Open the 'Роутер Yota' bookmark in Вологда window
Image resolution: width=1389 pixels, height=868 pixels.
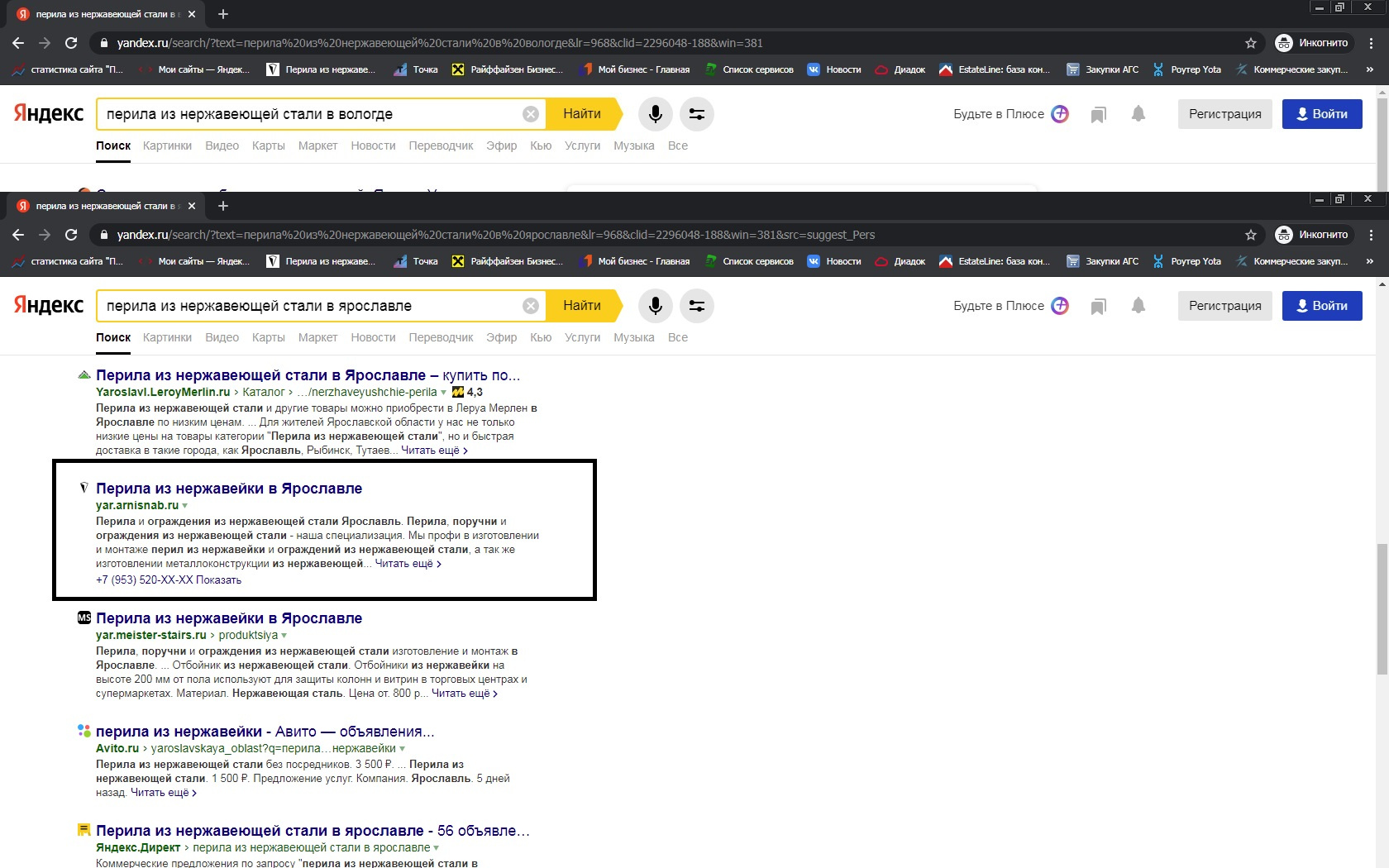tap(1186, 69)
